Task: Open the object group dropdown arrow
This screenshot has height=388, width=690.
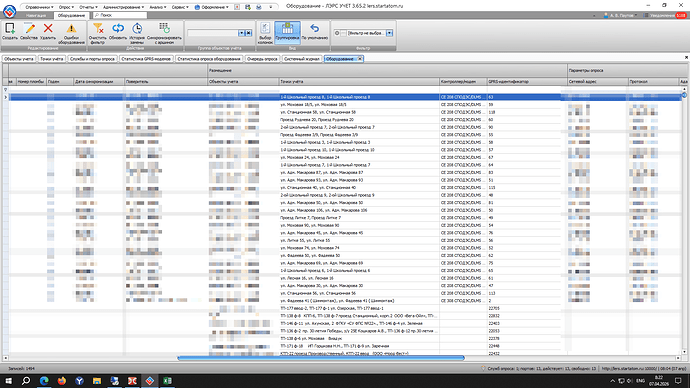Action: coord(241,33)
